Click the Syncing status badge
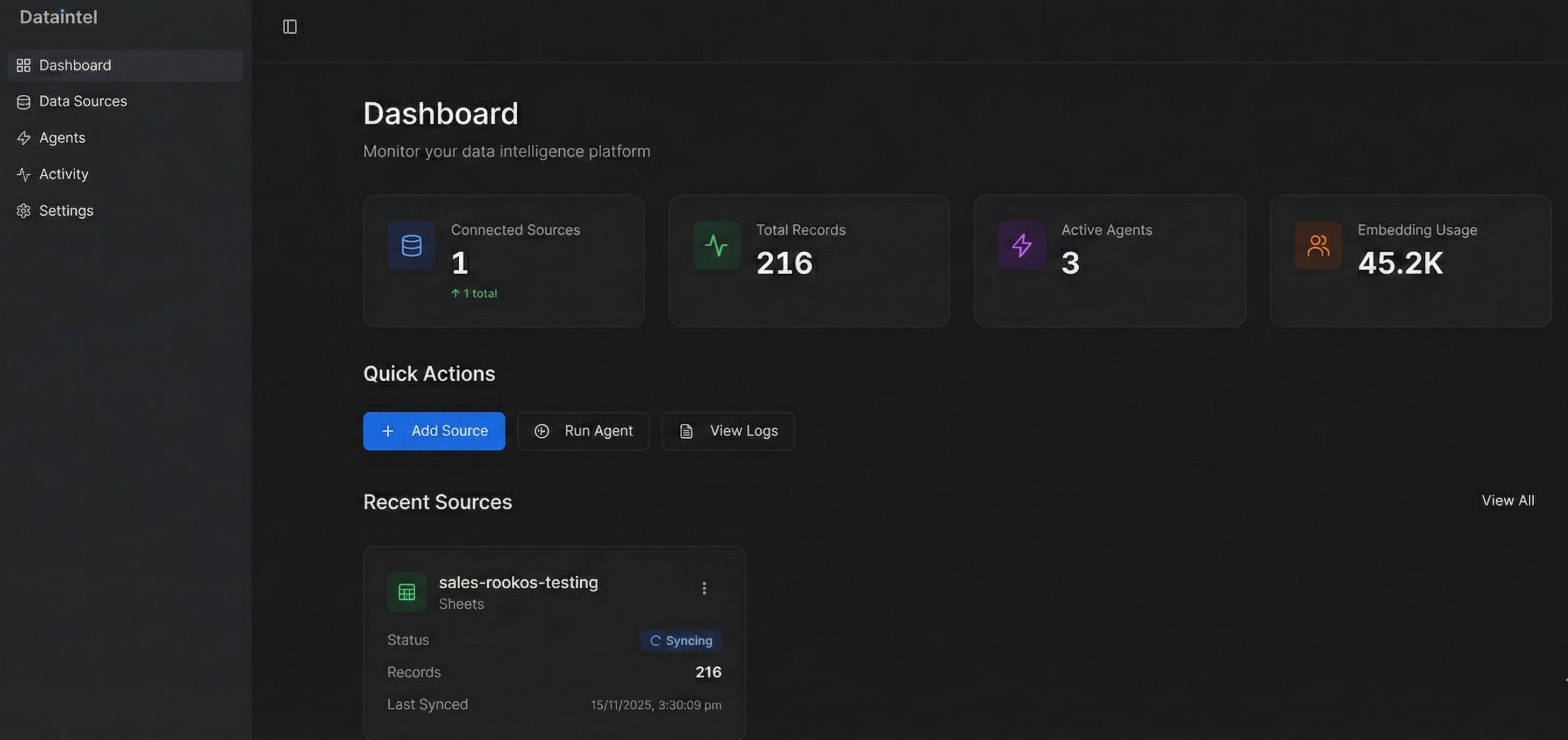 681,640
